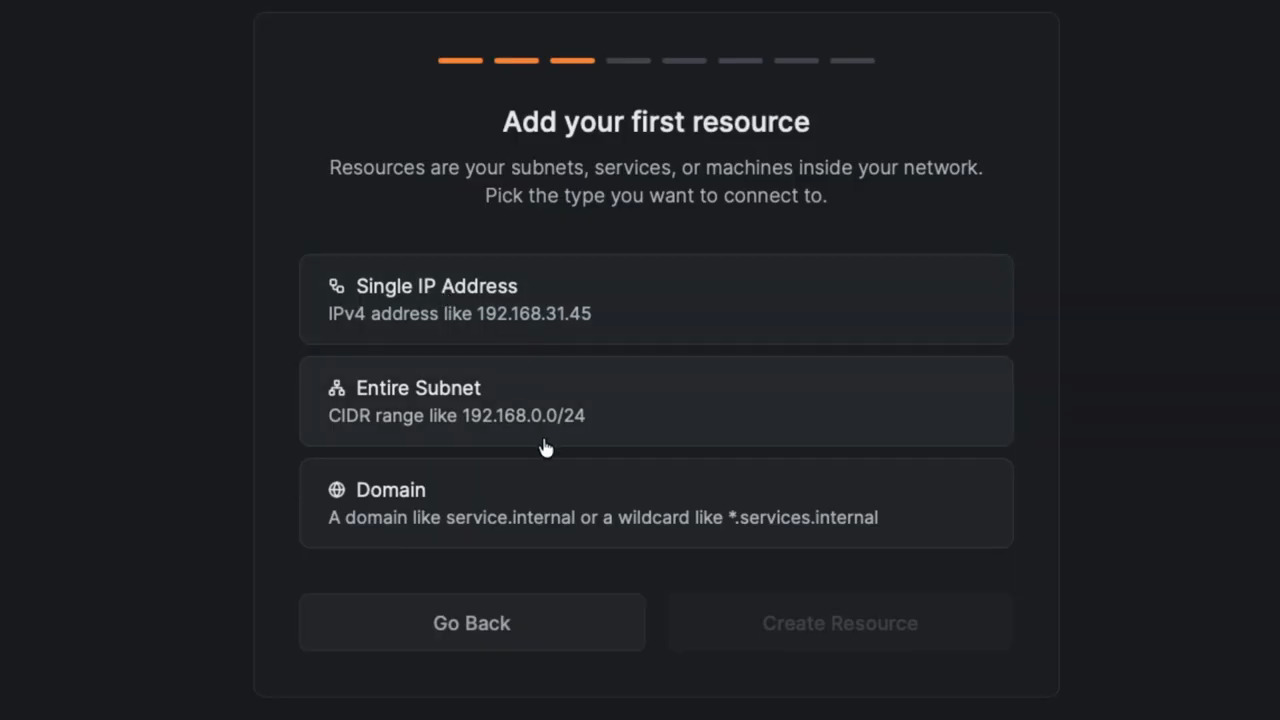Screen dimensions: 1280x720
Task: Click the CIDR range example 192.168.0.0/24
Action: [x=523, y=416]
